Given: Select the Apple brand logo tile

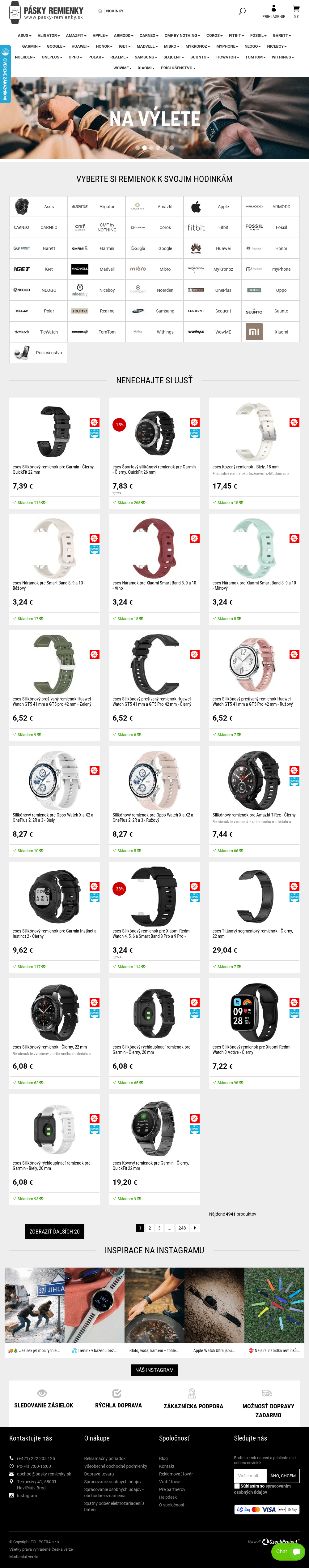Looking at the screenshot, I should click(x=196, y=207).
